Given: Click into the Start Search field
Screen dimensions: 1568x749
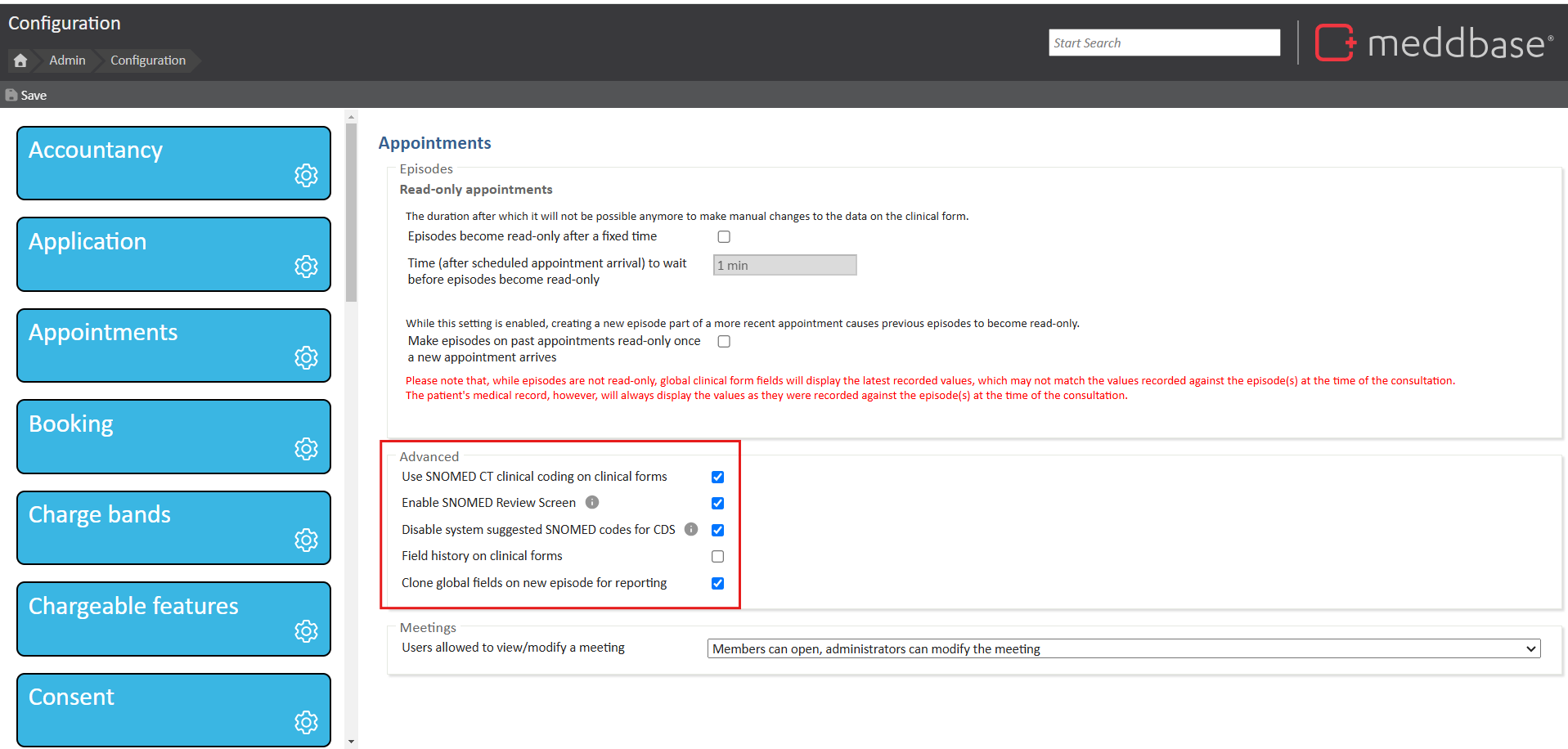Looking at the screenshot, I should [x=1164, y=43].
